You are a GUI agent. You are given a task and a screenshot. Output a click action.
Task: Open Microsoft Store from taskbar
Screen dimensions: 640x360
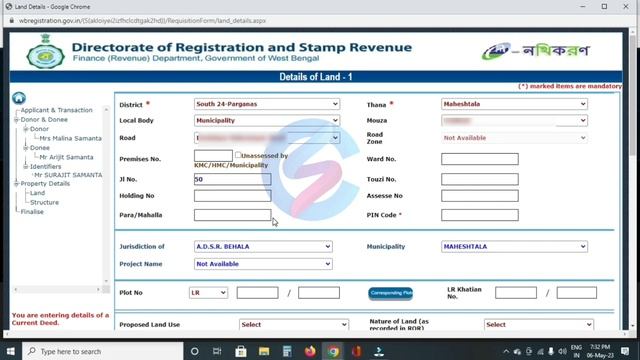(x=241, y=351)
